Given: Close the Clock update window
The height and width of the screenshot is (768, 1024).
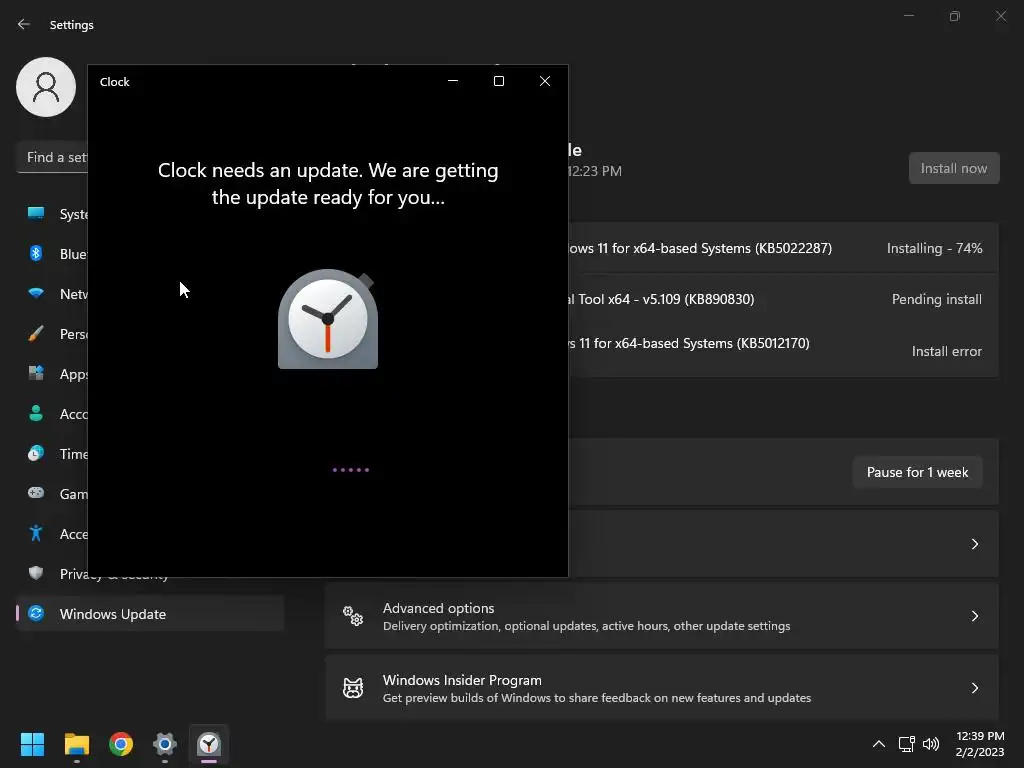Looking at the screenshot, I should click(x=545, y=81).
